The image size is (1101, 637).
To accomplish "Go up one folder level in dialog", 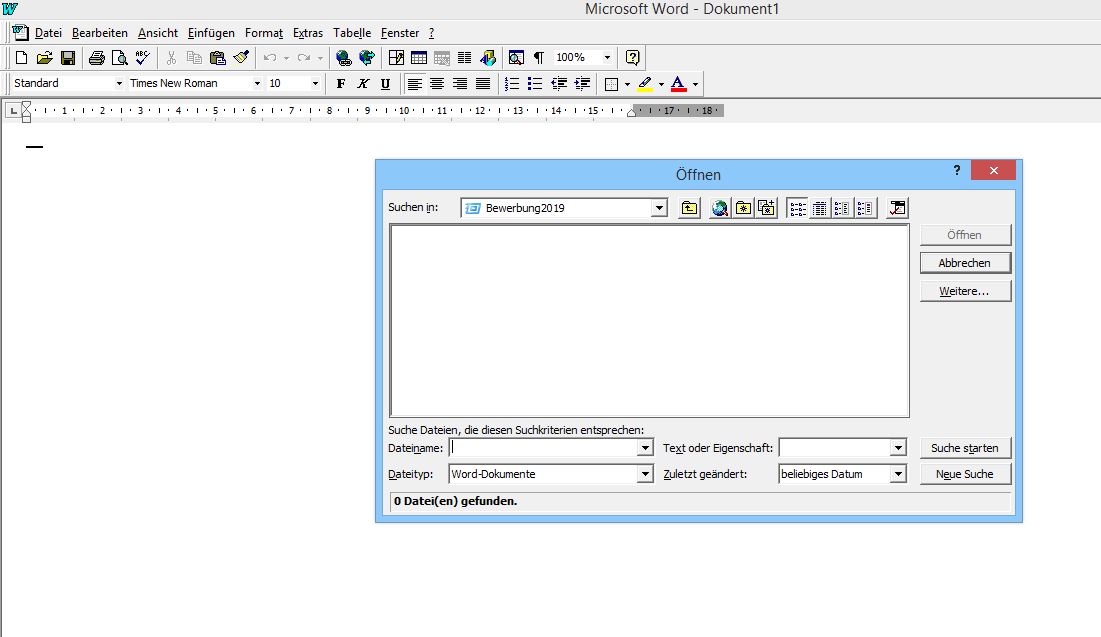I will point(690,208).
